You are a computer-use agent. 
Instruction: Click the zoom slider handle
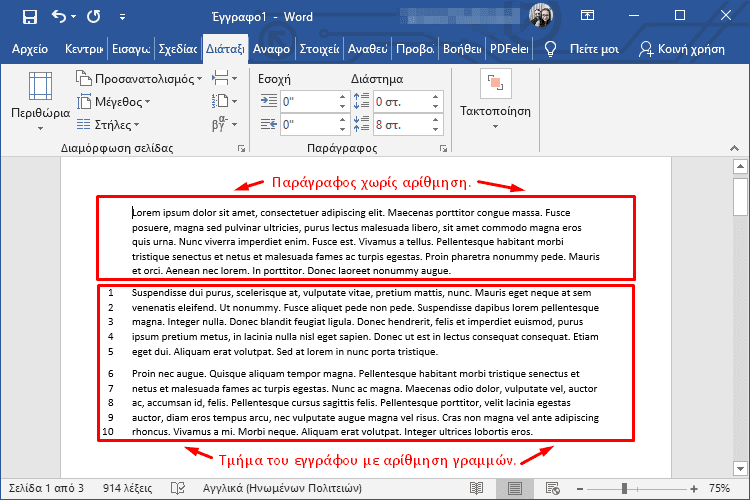(x=624, y=489)
